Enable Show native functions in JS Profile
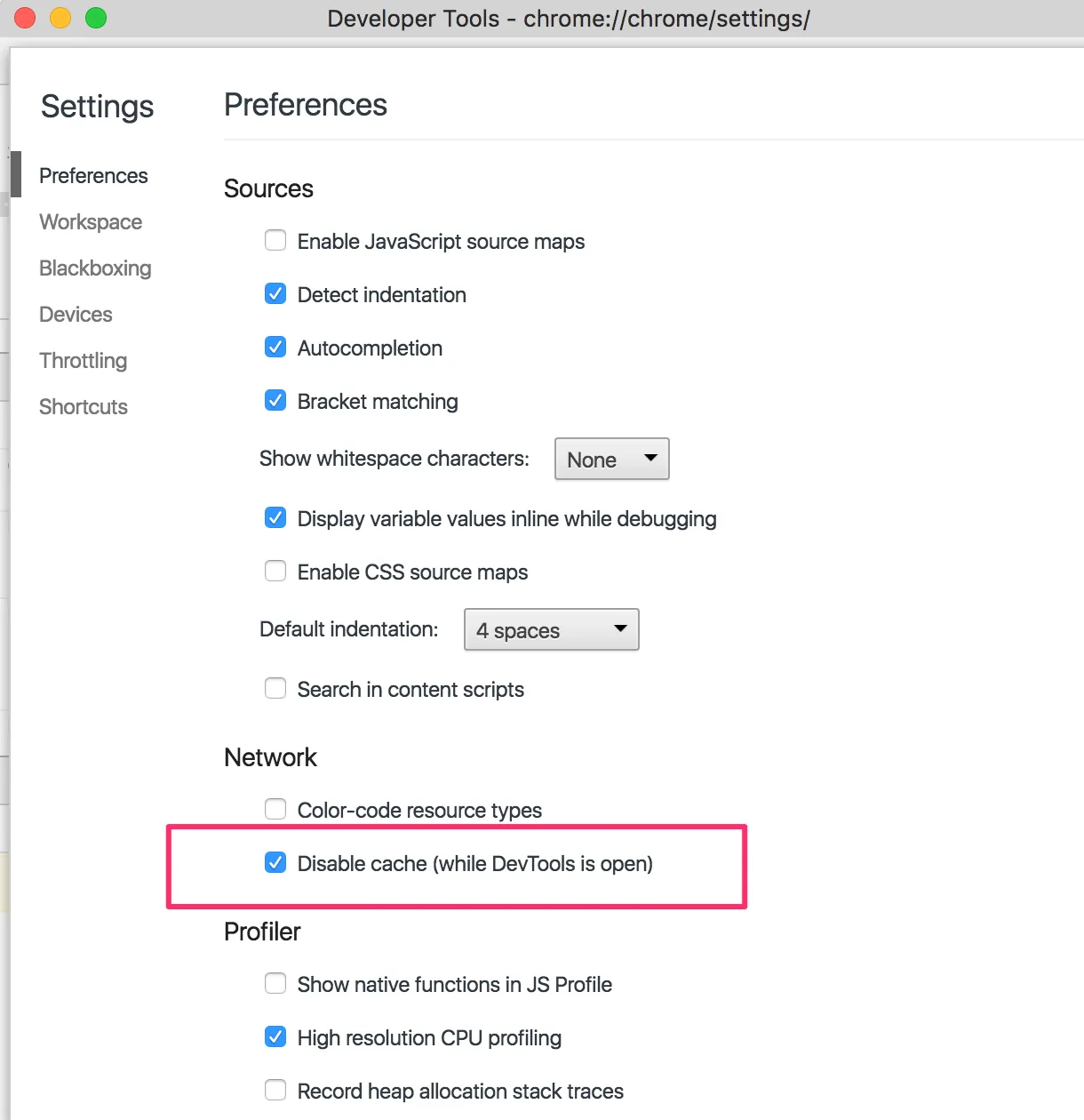Screen dimensions: 1084x1120 275,984
